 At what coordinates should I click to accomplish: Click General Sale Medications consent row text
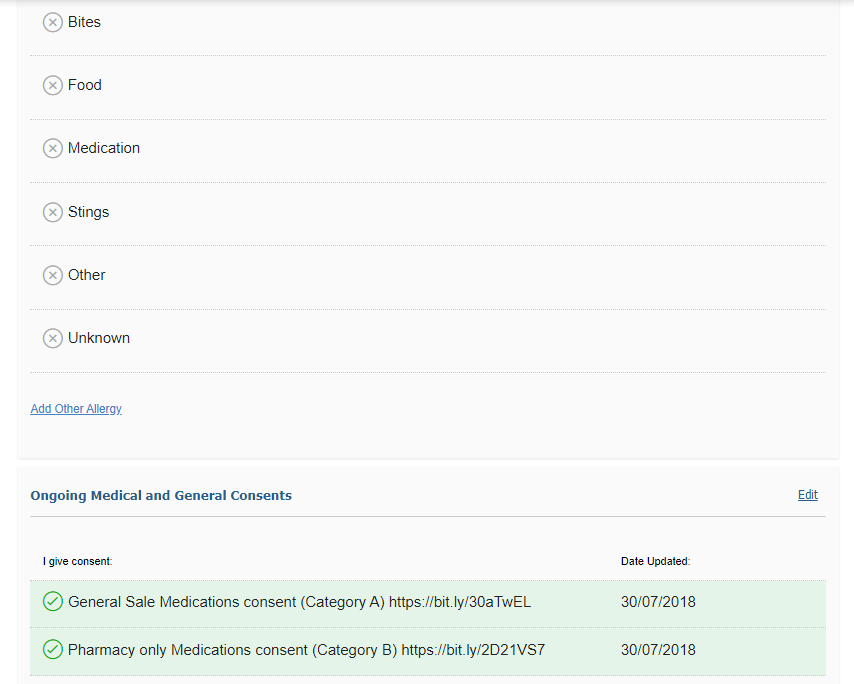[x=300, y=602]
